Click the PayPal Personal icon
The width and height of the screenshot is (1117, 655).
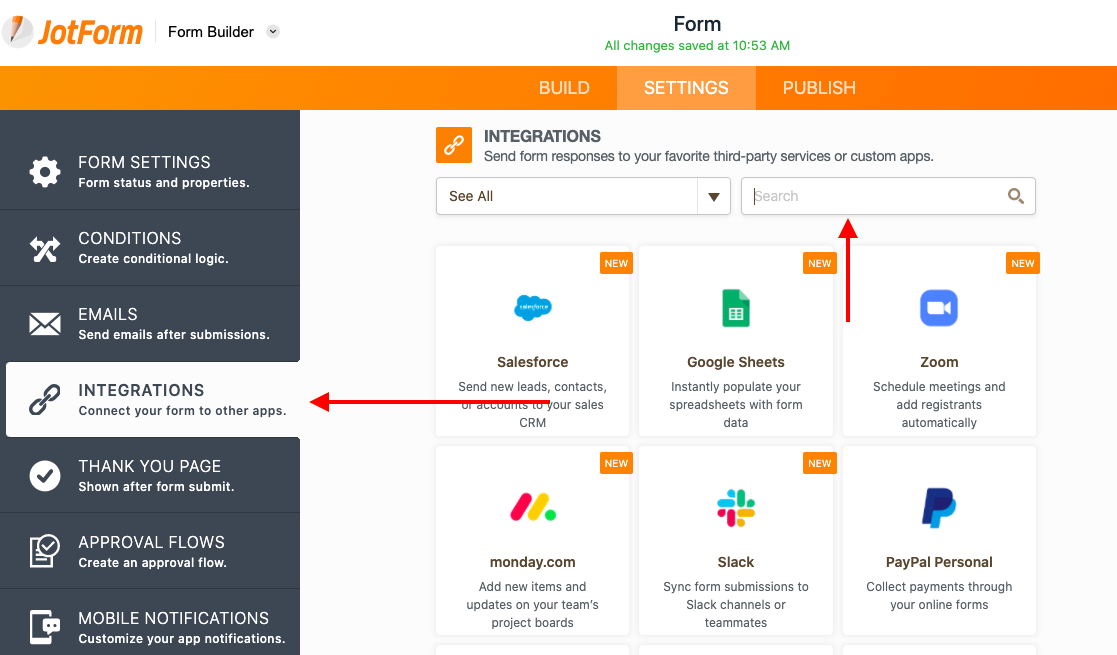[938, 508]
